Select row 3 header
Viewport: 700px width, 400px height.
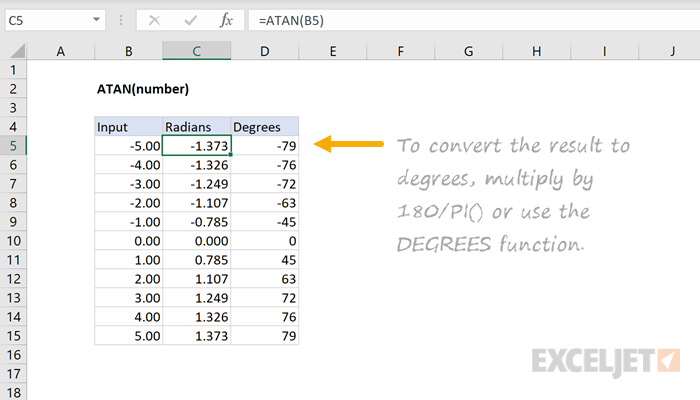(13, 108)
